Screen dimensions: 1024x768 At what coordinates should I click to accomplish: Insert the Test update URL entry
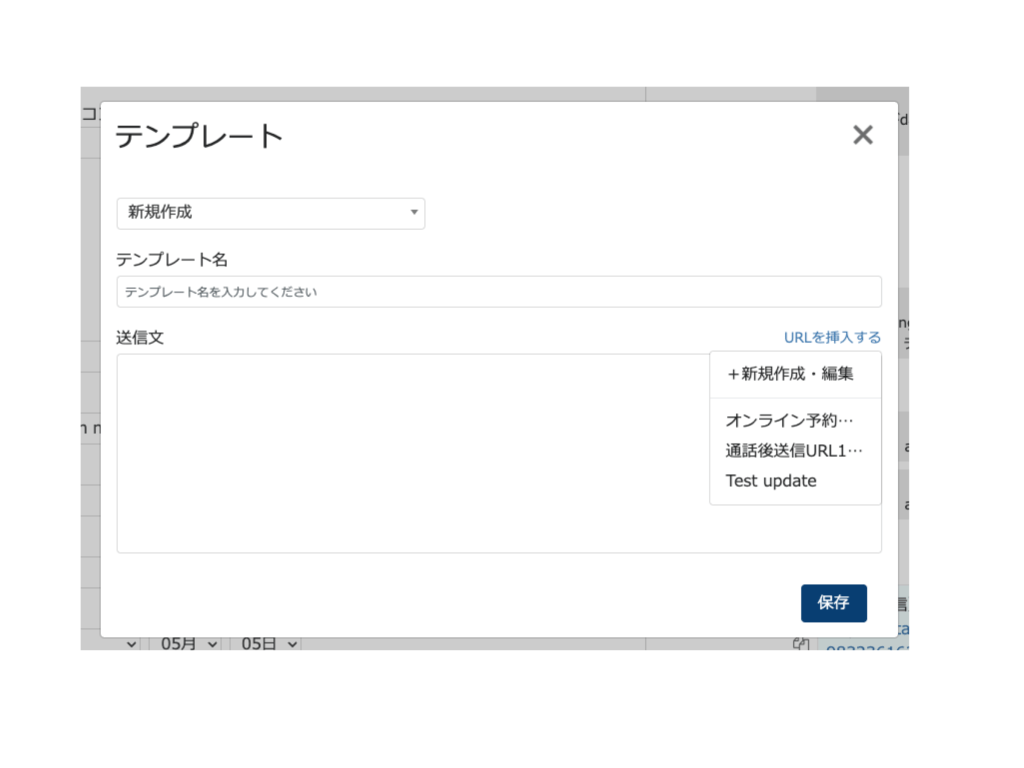[x=771, y=481]
